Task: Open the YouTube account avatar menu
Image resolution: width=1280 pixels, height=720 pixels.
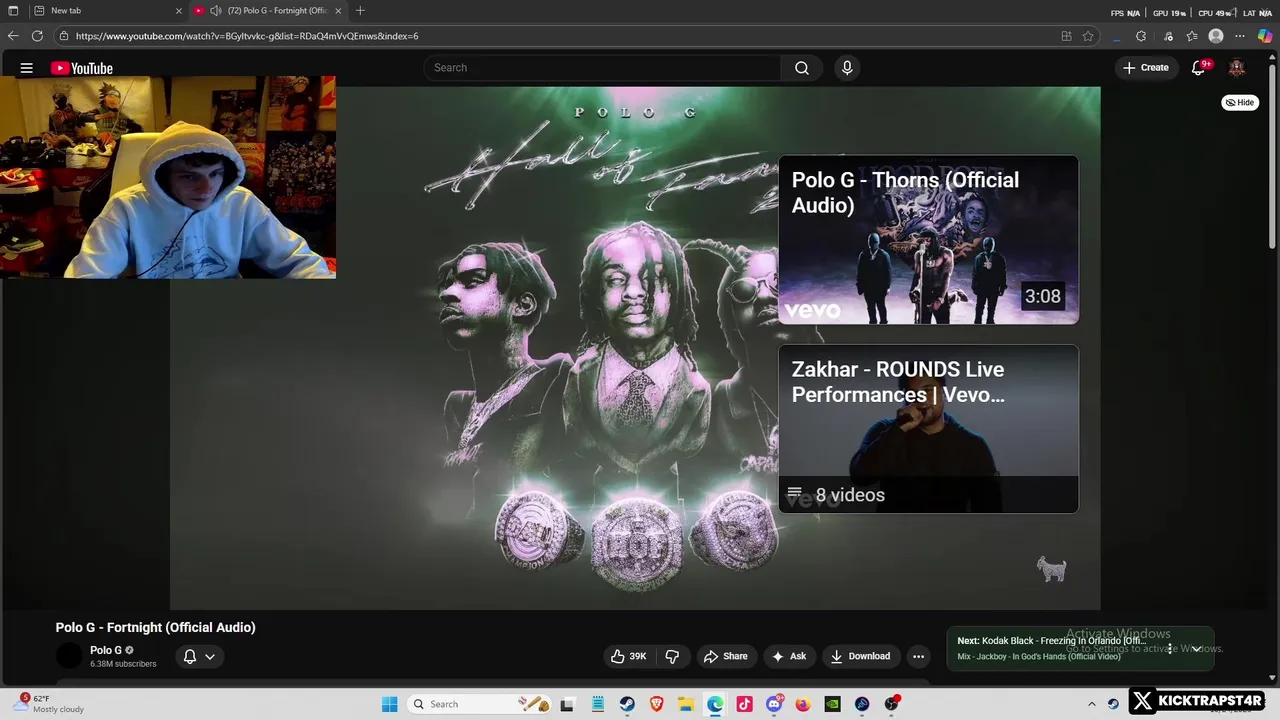Action: tap(1237, 68)
